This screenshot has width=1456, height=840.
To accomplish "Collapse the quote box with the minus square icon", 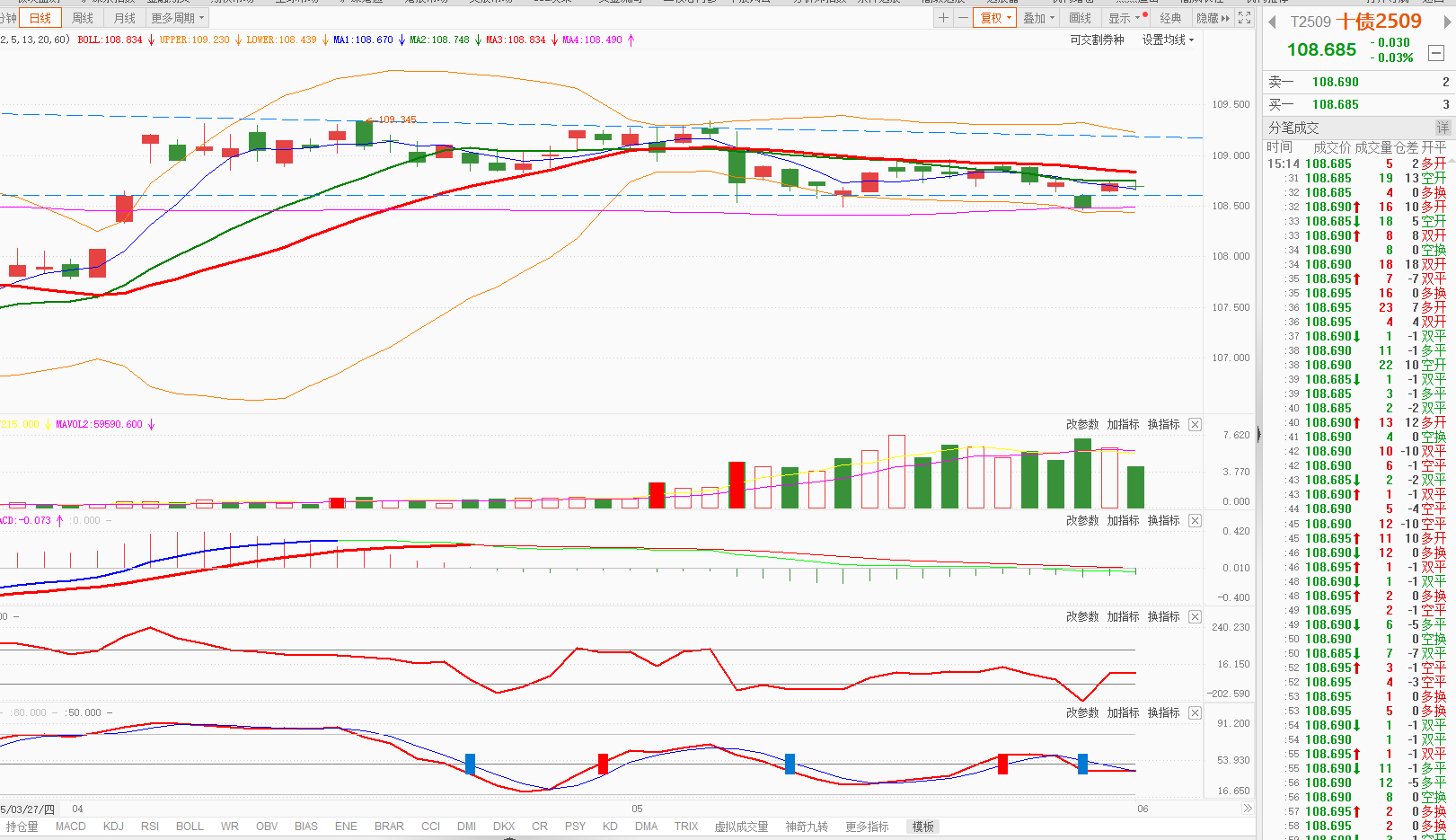I will point(1436,53).
